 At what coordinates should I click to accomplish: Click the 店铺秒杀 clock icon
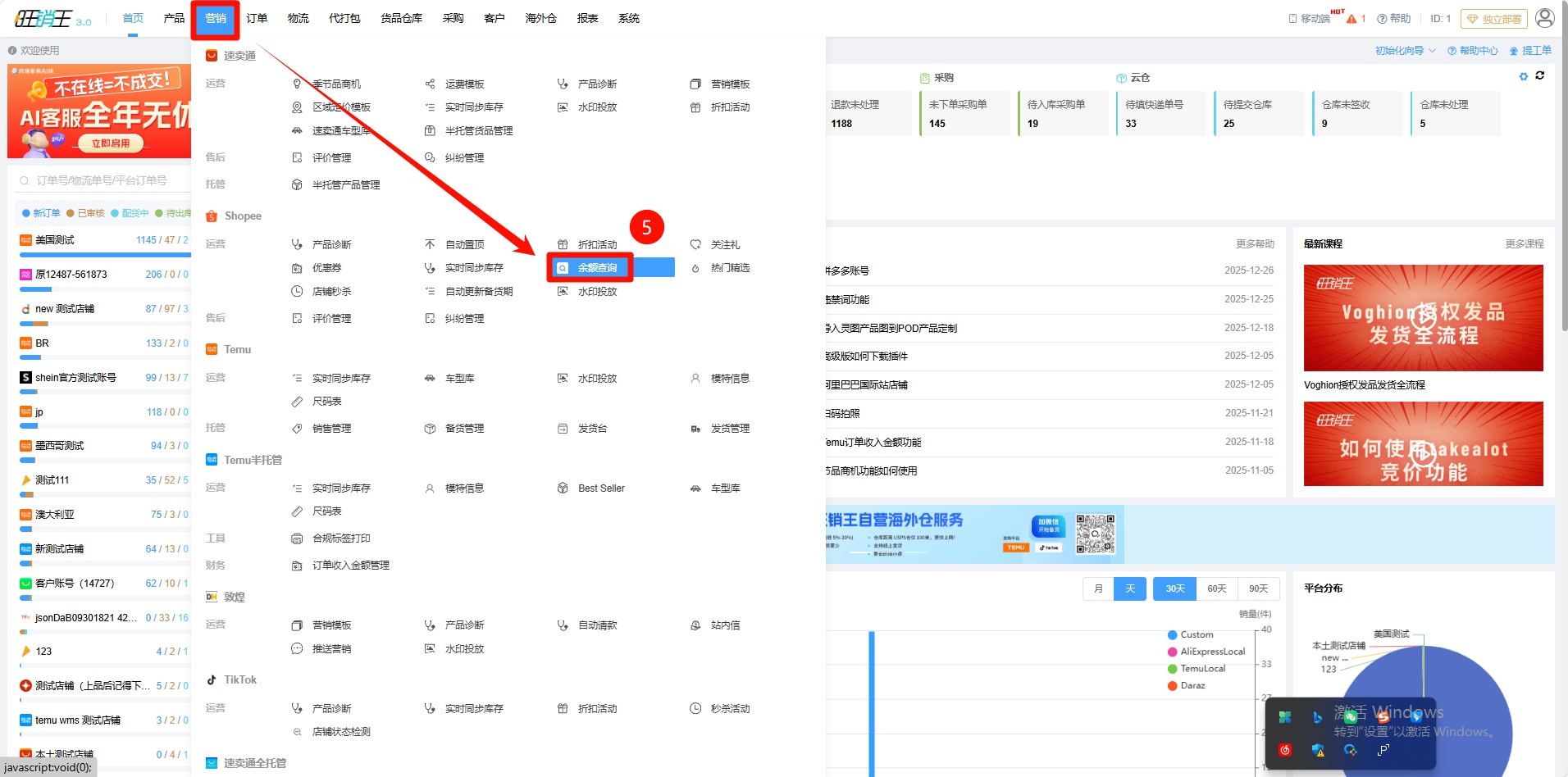[x=297, y=292]
